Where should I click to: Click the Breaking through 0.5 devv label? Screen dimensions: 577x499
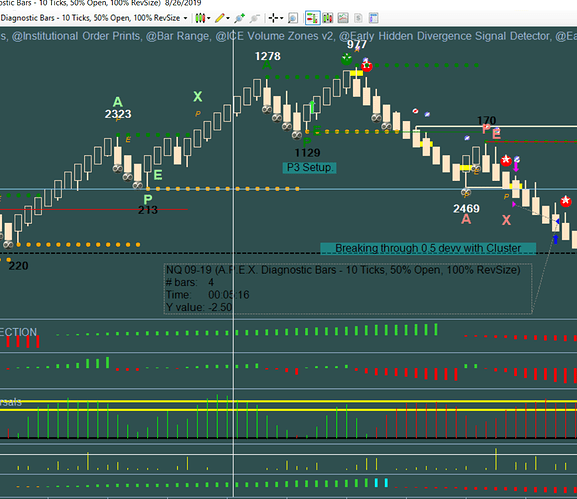(428, 248)
